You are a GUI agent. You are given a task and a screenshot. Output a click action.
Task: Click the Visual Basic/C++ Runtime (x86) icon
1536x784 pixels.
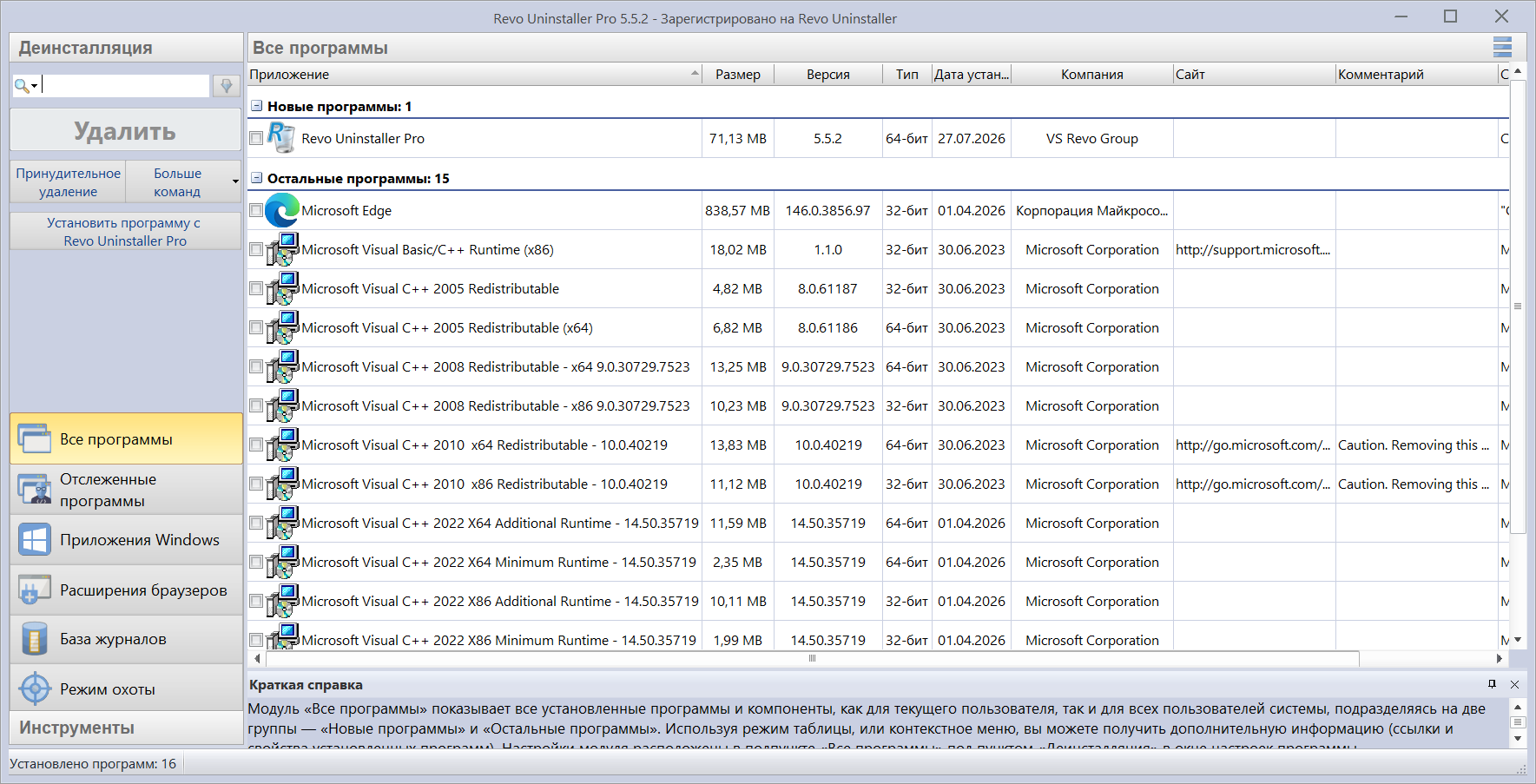click(282, 249)
